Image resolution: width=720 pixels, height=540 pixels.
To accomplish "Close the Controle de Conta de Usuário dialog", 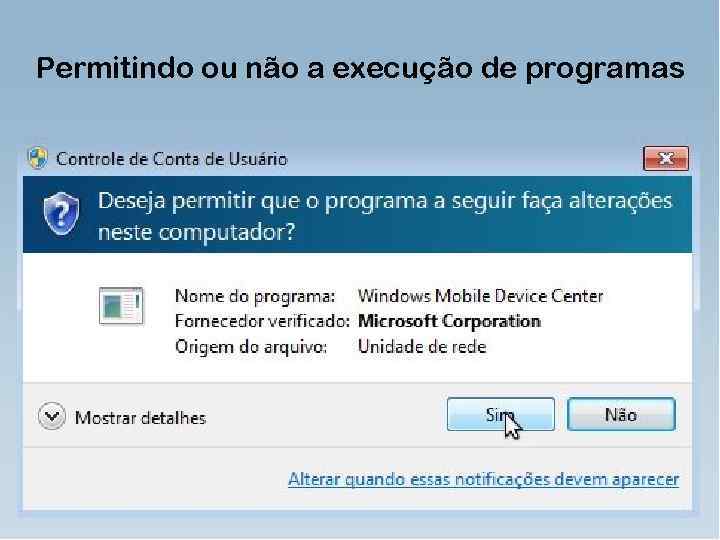I will [666, 158].
